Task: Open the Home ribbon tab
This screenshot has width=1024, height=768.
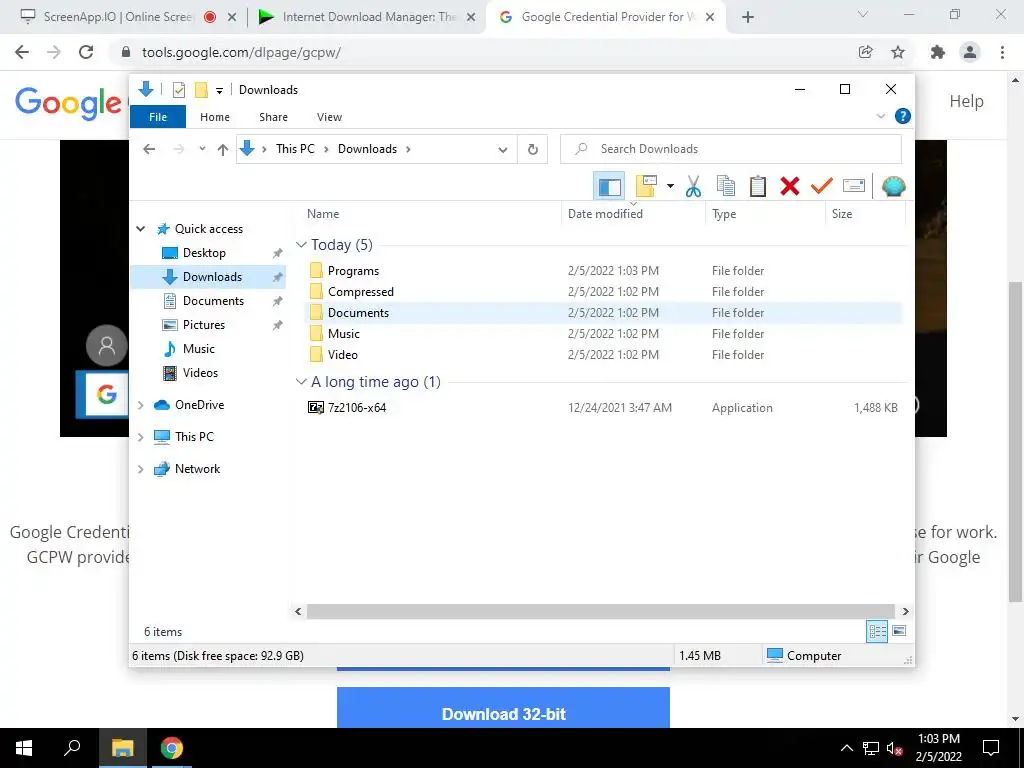Action: [x=215, y=117]
